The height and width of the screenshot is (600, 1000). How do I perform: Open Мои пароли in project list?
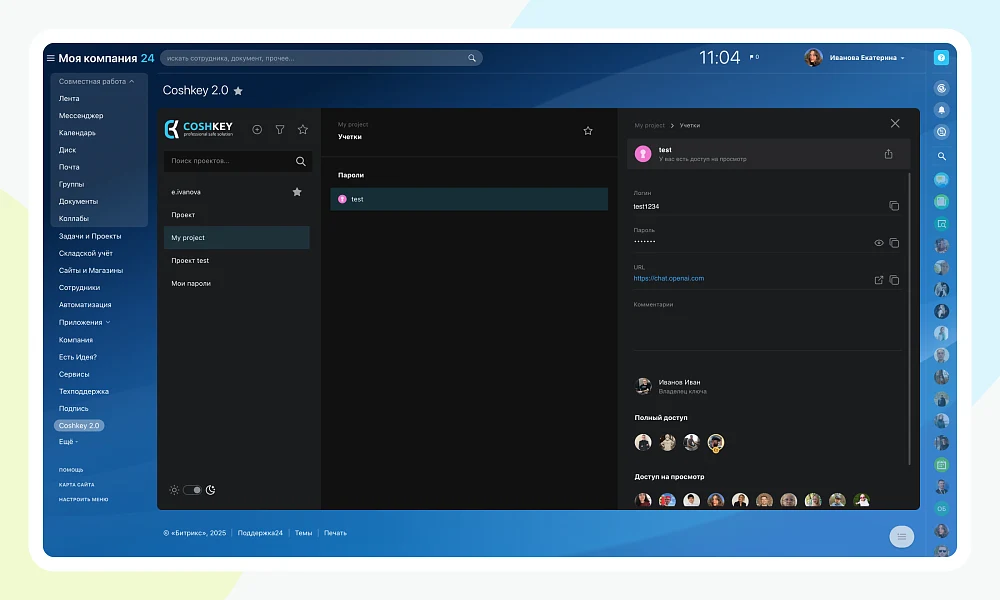point(237,284)
